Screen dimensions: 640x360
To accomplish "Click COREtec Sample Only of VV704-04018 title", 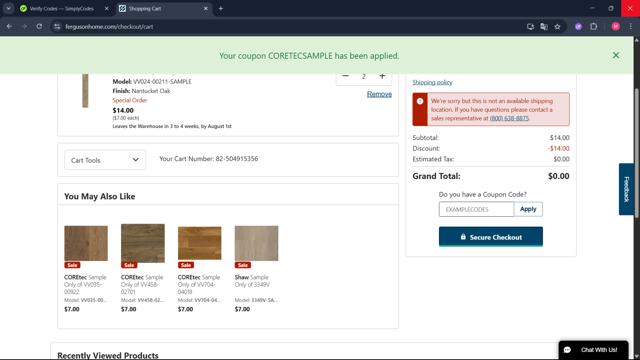I will click(199, 284).
